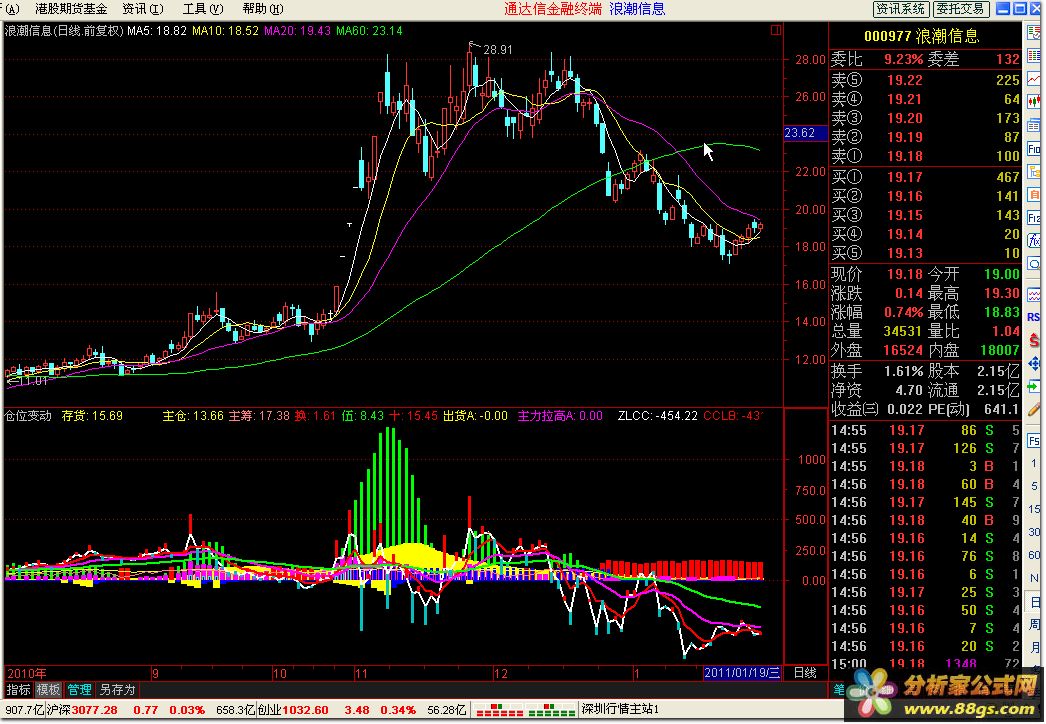The width and height of the screenshot is (1046, 724).
Task: Open the 港股期货基金 menu
Action: [71, 9]
